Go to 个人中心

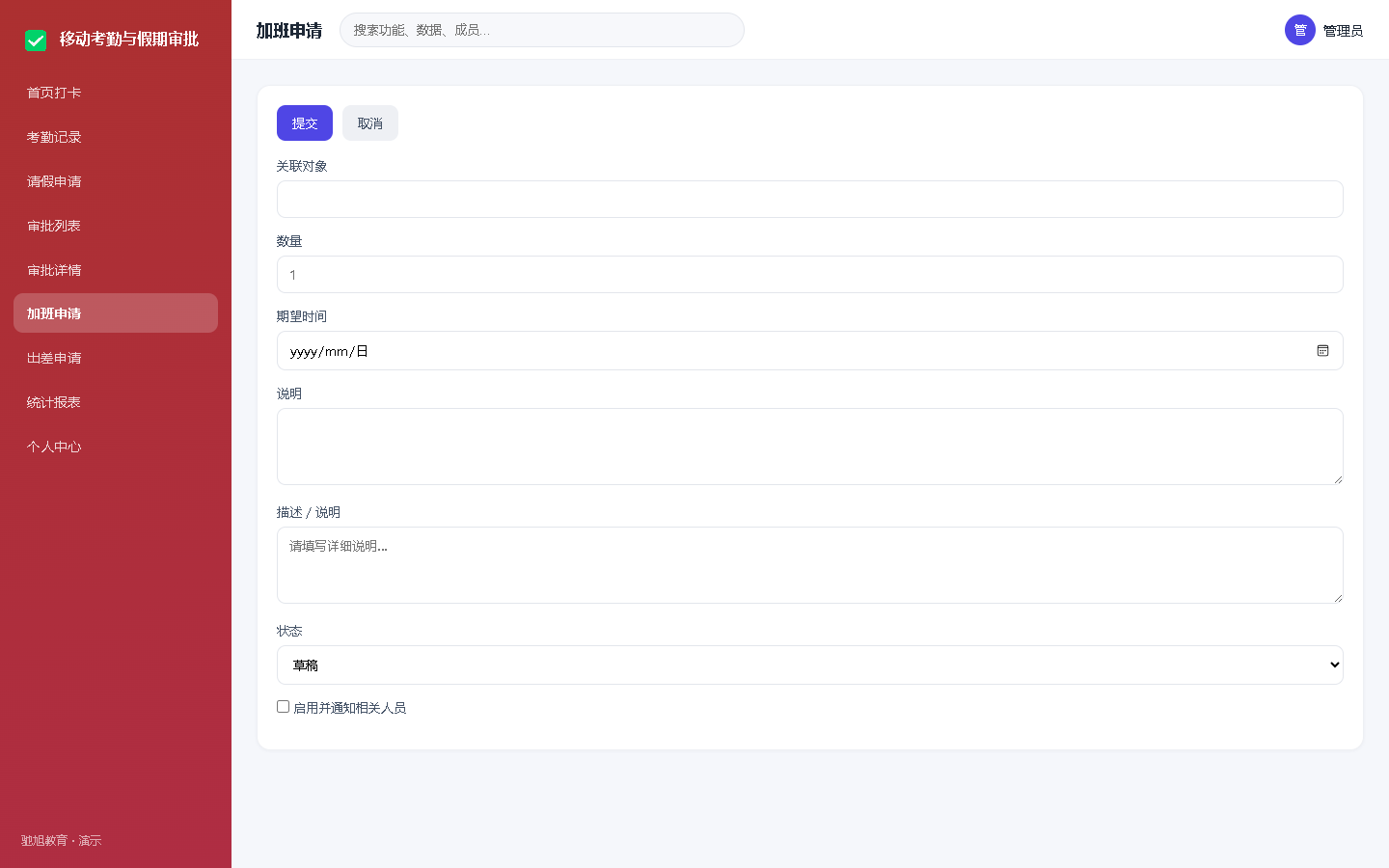116,447
